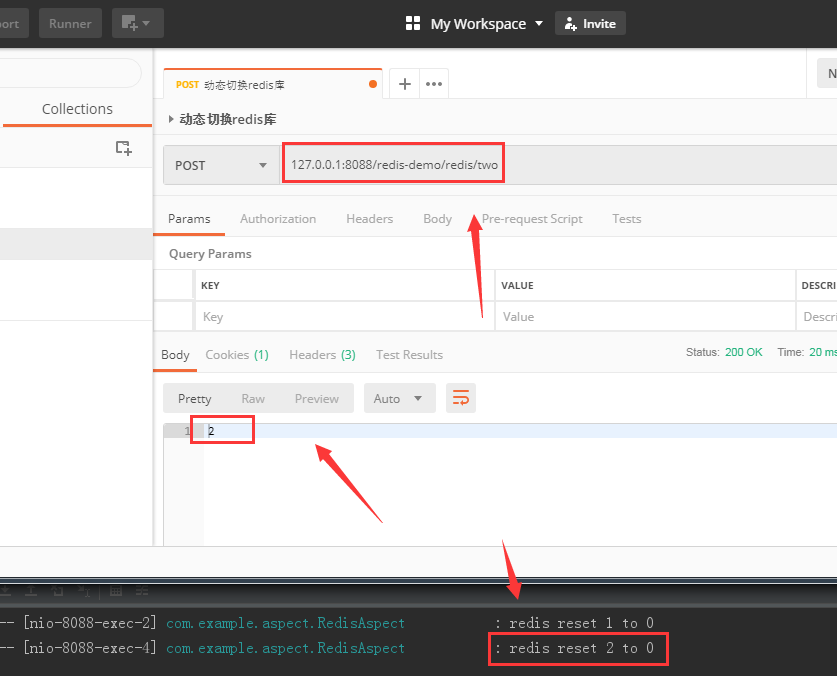The height and width of the screenshot is (676, 837).
Task: Click the Value input cell
Action: [x=645, y=317]
